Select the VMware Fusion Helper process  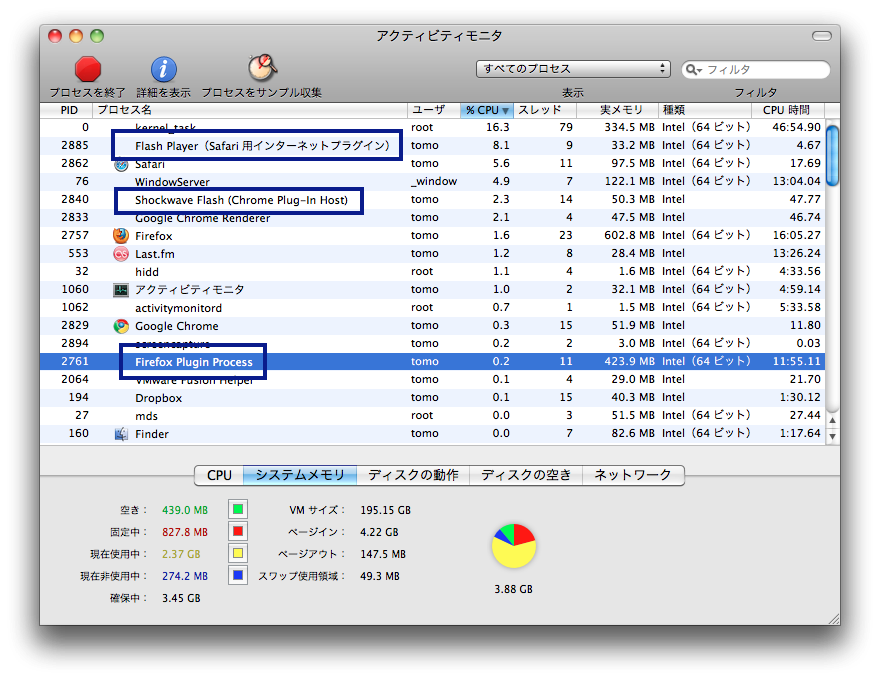pyautogui.click(x=194, y=380)
